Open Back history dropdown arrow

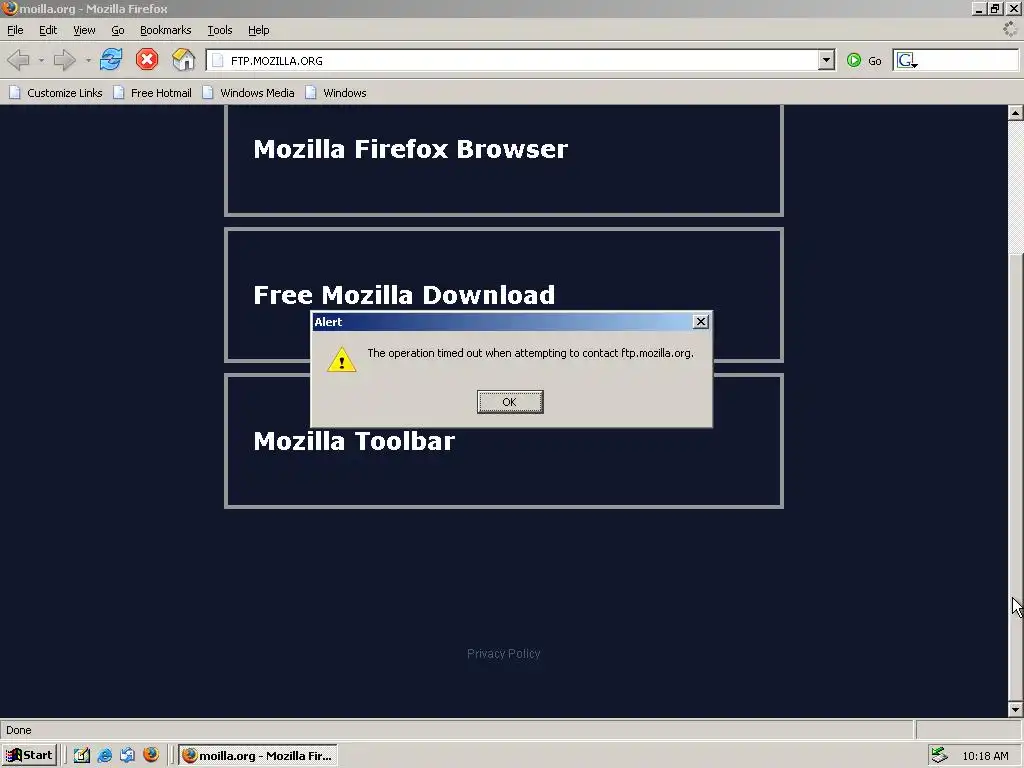coord(41,61)
